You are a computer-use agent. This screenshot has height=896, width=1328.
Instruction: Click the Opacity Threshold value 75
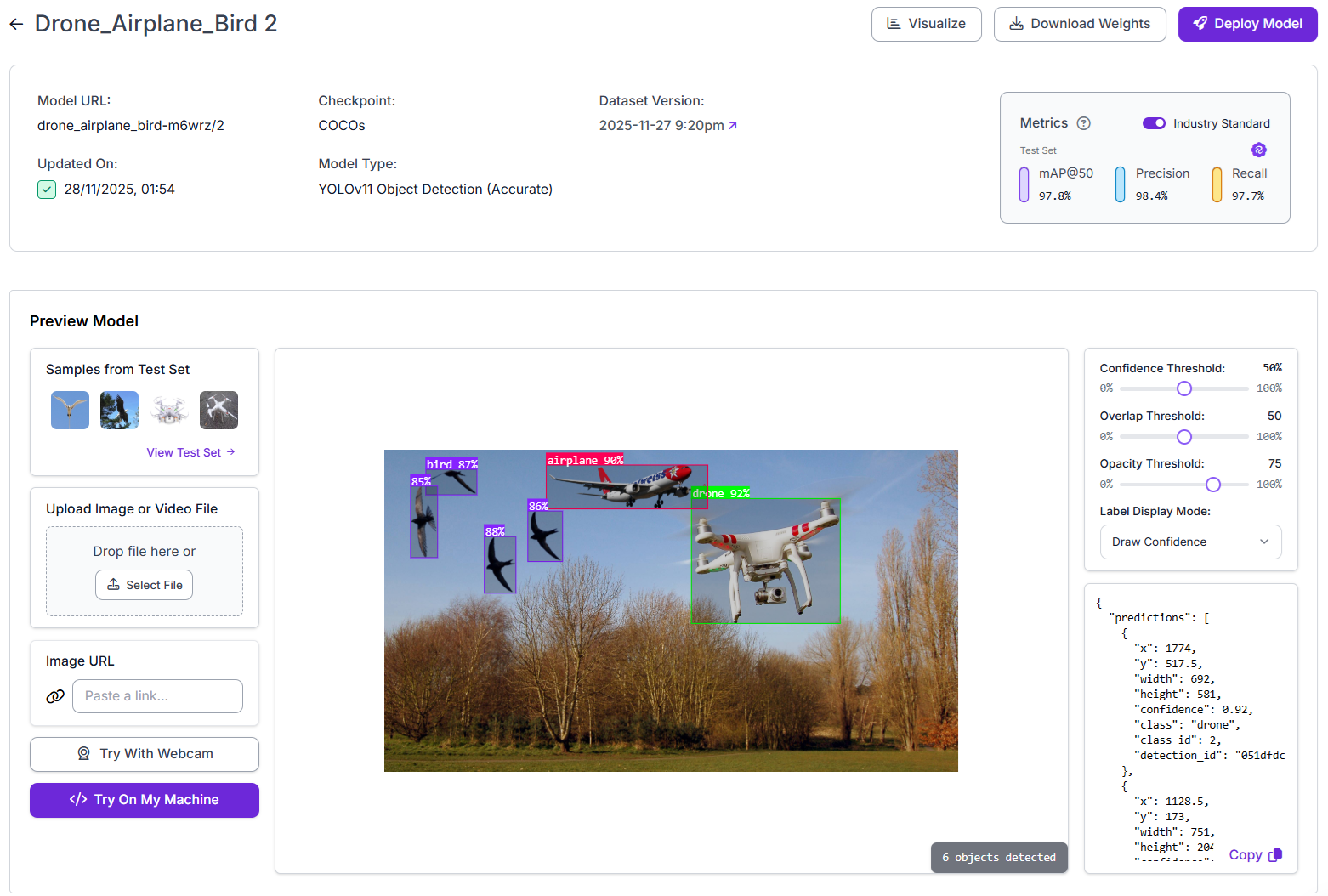tap(1274, 463)
